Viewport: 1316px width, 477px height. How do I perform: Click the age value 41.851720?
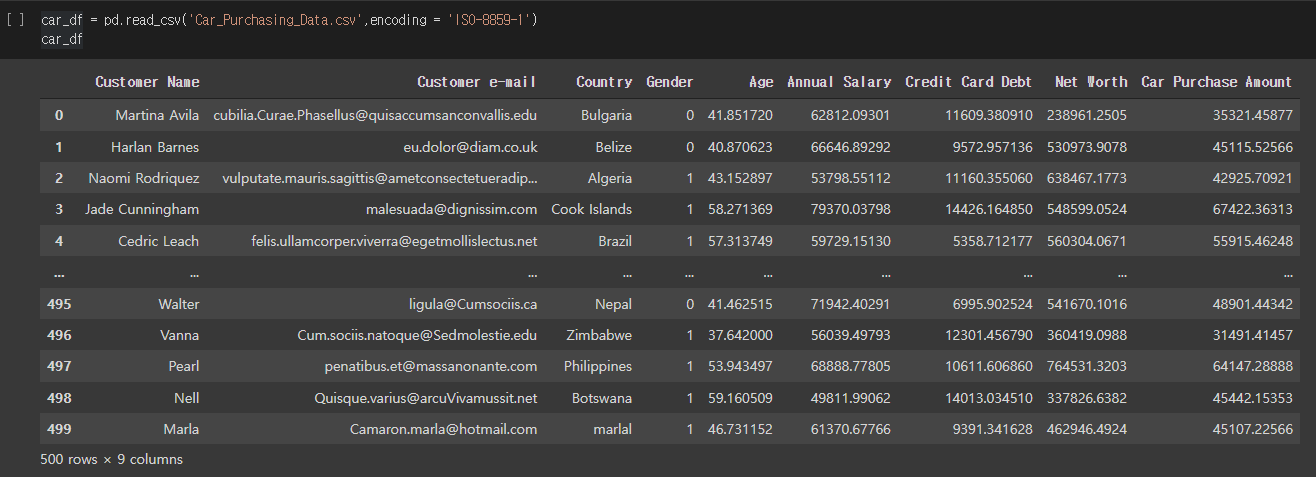(x=740, y=115)
